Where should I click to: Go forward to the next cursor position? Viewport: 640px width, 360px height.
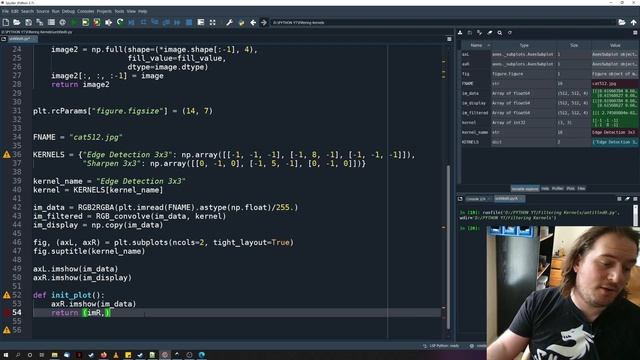pos(264,22)
